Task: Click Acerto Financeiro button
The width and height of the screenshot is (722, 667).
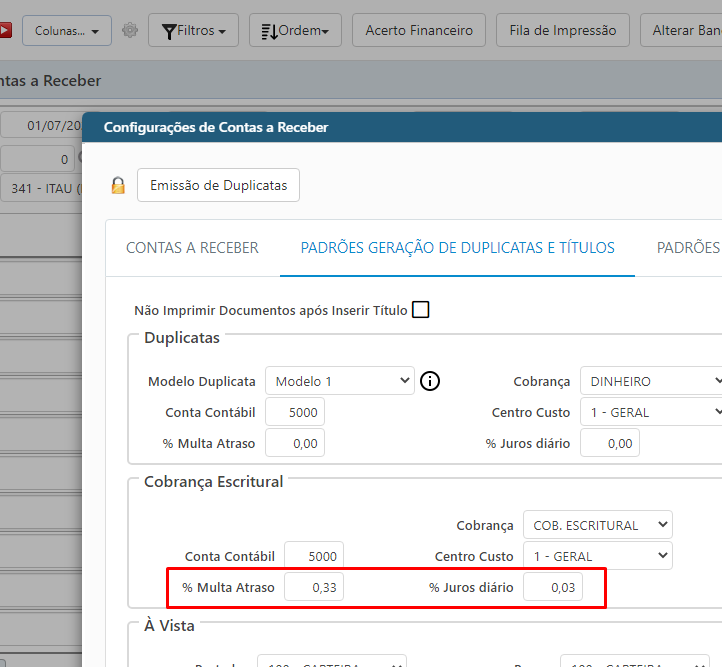Action: tap(419, 30)
